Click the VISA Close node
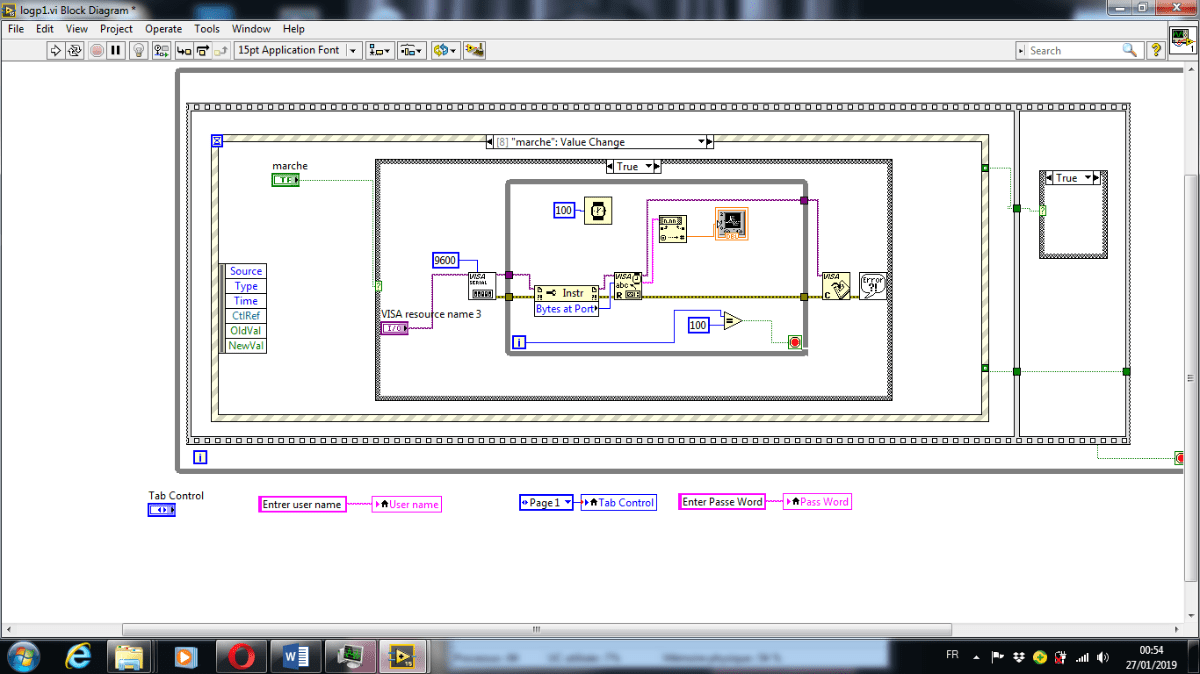This screenshot has width=1200, height=674. tap(835, 285)
